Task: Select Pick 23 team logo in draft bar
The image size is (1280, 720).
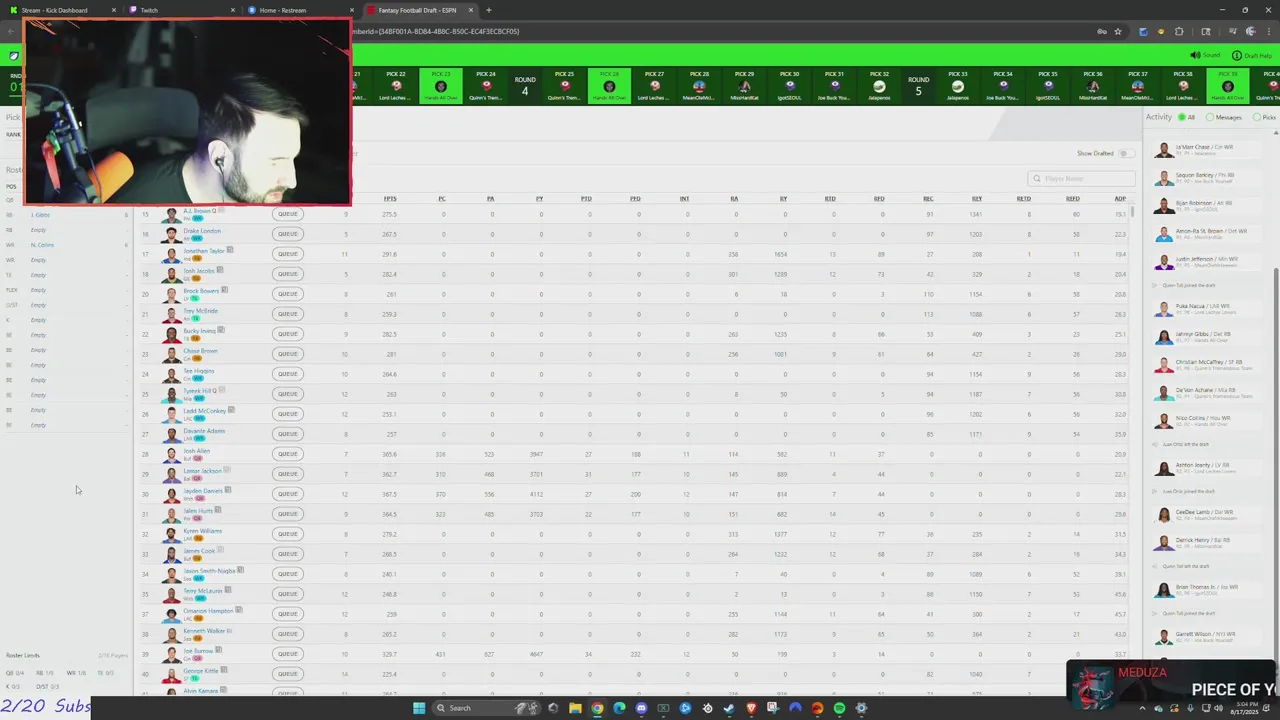Action: 441,87
